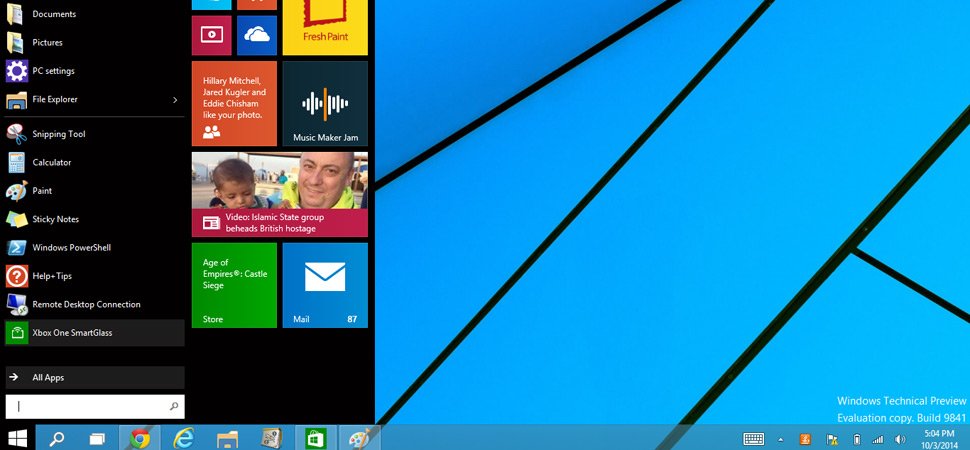Show hidden tray icons arrow
Image resolution: width=970 pixels, height=450 pixels.
pos(781,439)
